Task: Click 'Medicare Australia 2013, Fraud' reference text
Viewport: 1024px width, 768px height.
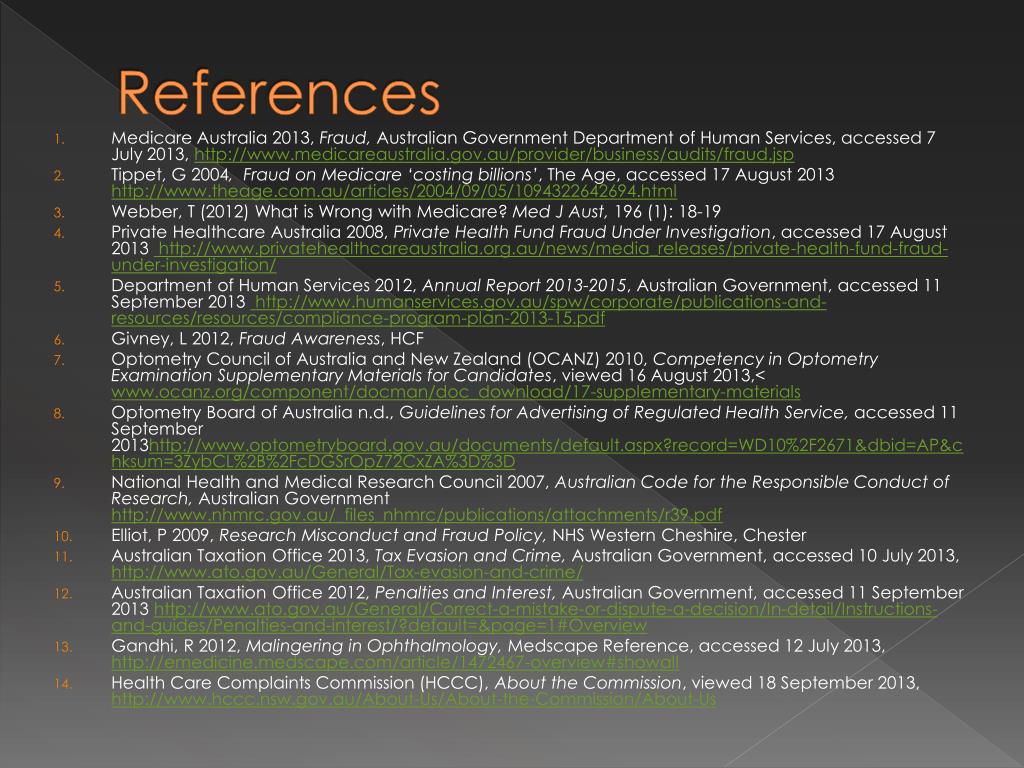Action: (240, 138)
